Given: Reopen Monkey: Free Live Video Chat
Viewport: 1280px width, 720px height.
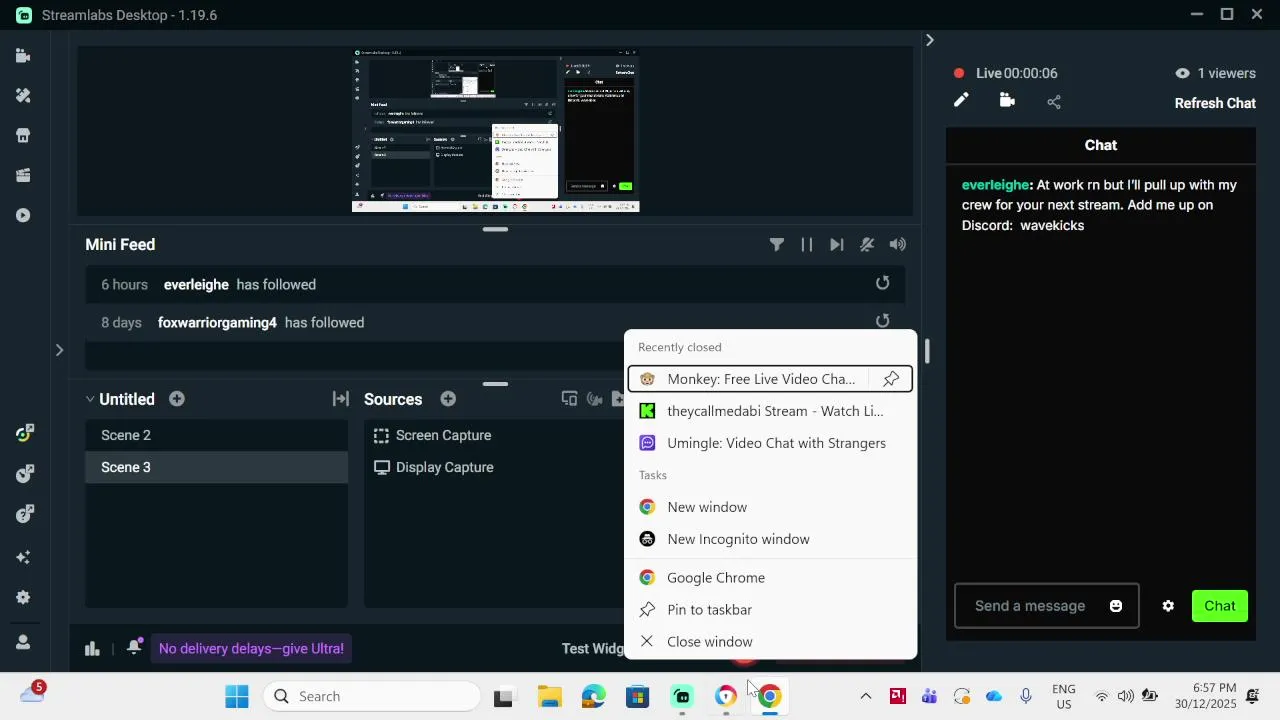Looking at the screenshot, I should click(750, 379).
